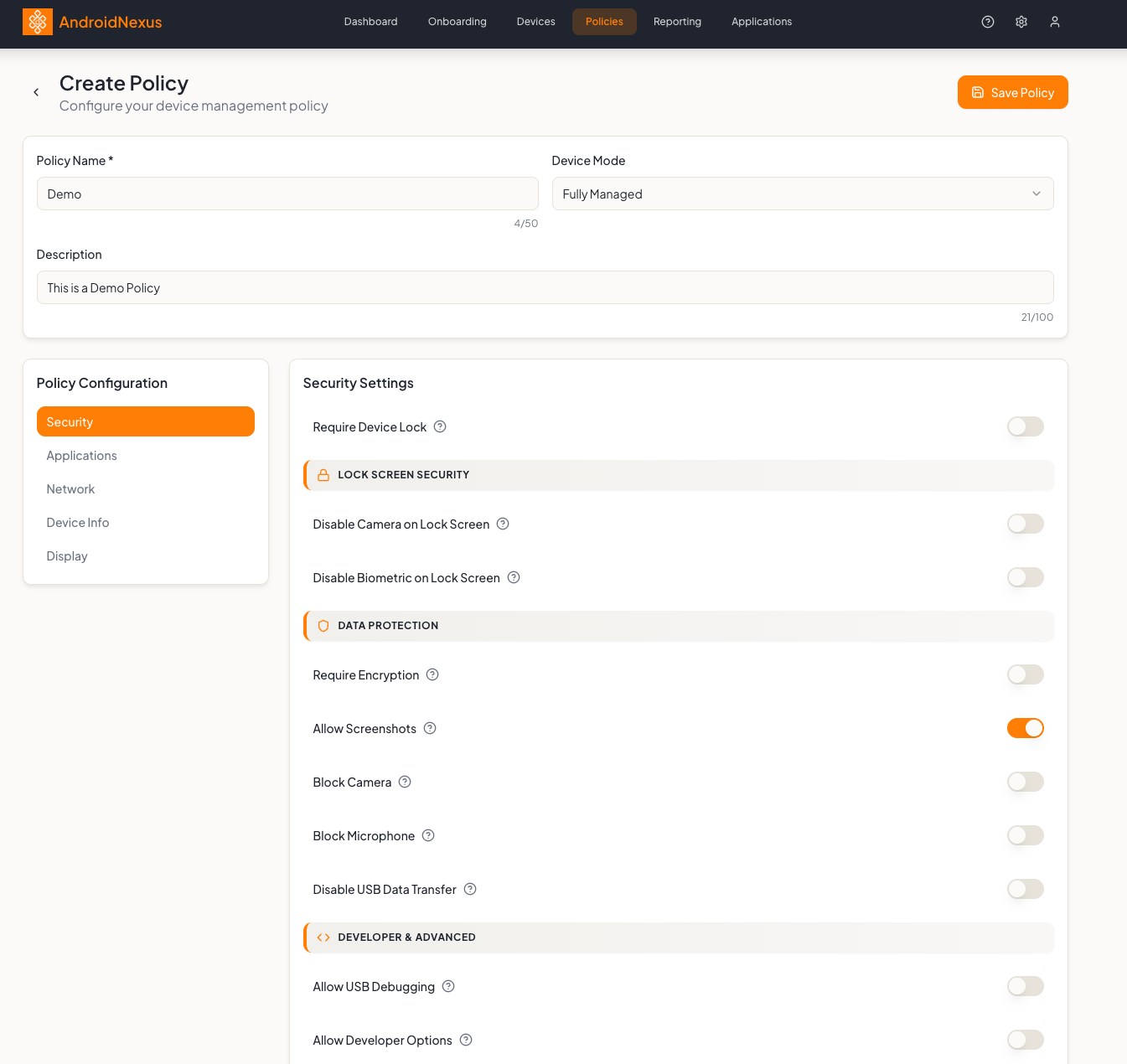Image resolution: width=1127 pixels, height=1064 pixels.
Task: Enable the Allow USB Debugging toggle
Action: coord(1025,986)
